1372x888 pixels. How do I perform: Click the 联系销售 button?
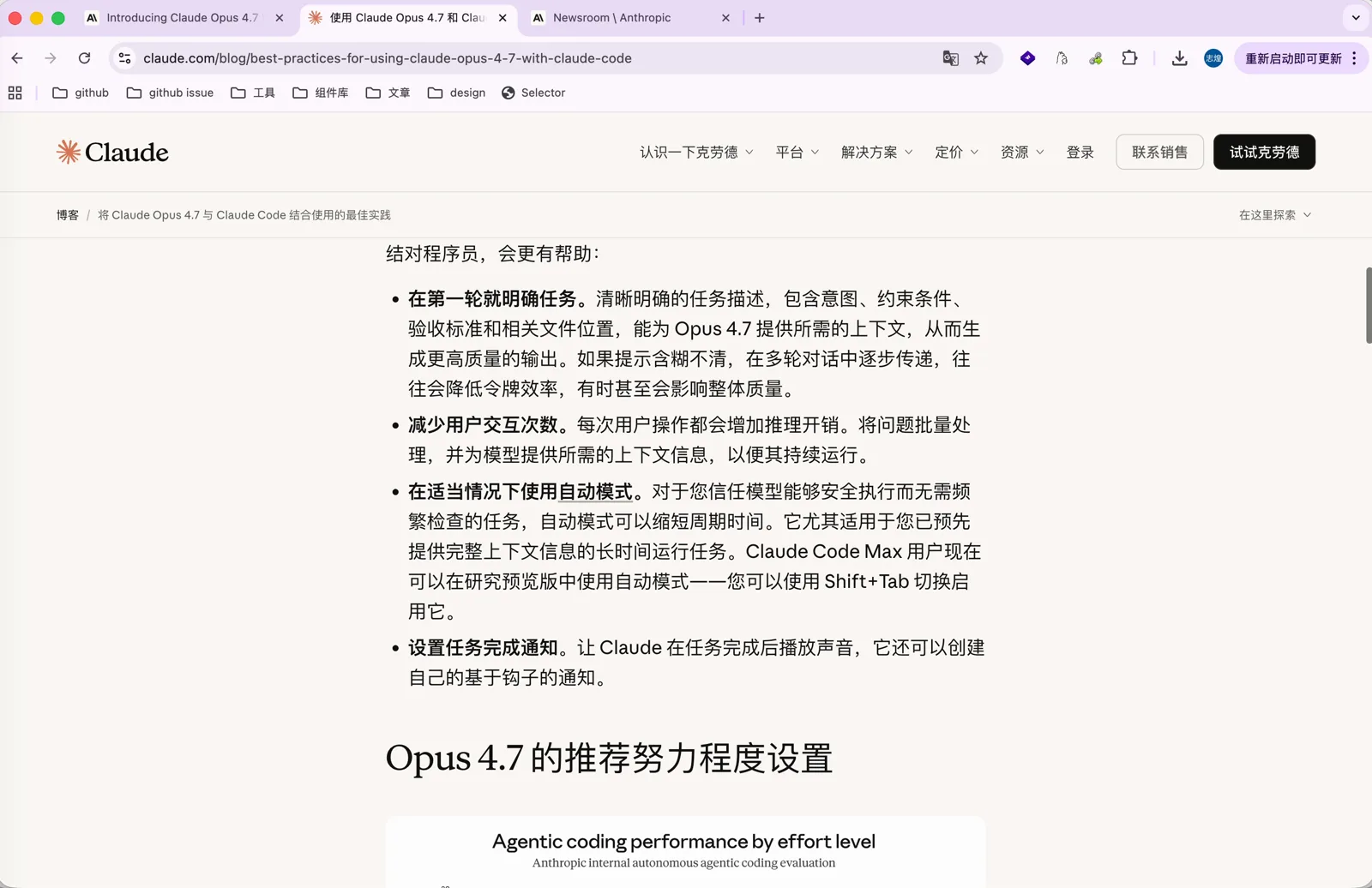click(x=1159, y=152)
